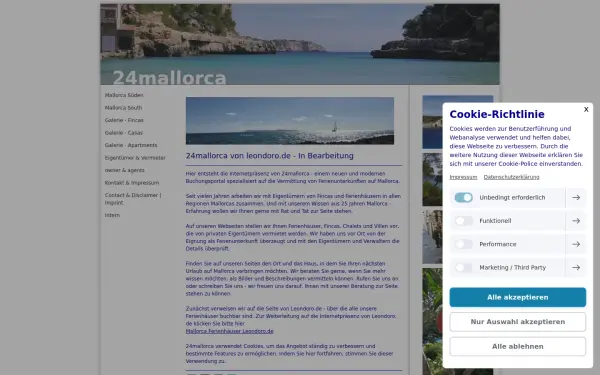Follow Mallorca Ferienhäuser Leondoro.de link
The height and width of the screenshot is (375, 600).
[x=230, y=331]
